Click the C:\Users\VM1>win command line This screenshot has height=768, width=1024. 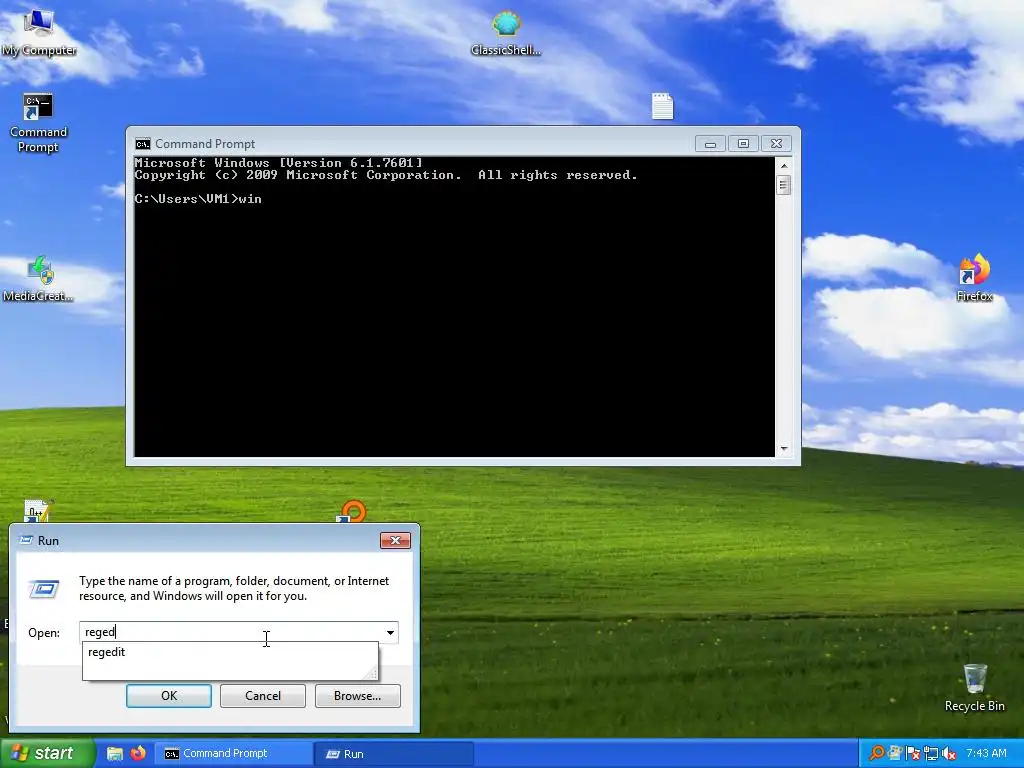click(198, 199)
